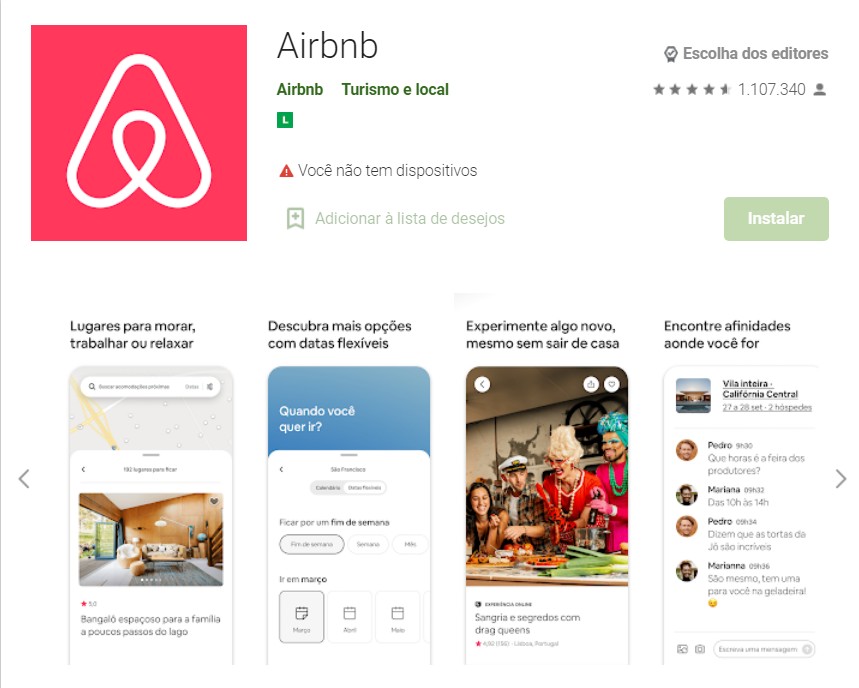Click the Instalar button
859x688 pixels.
coord(776,219)
